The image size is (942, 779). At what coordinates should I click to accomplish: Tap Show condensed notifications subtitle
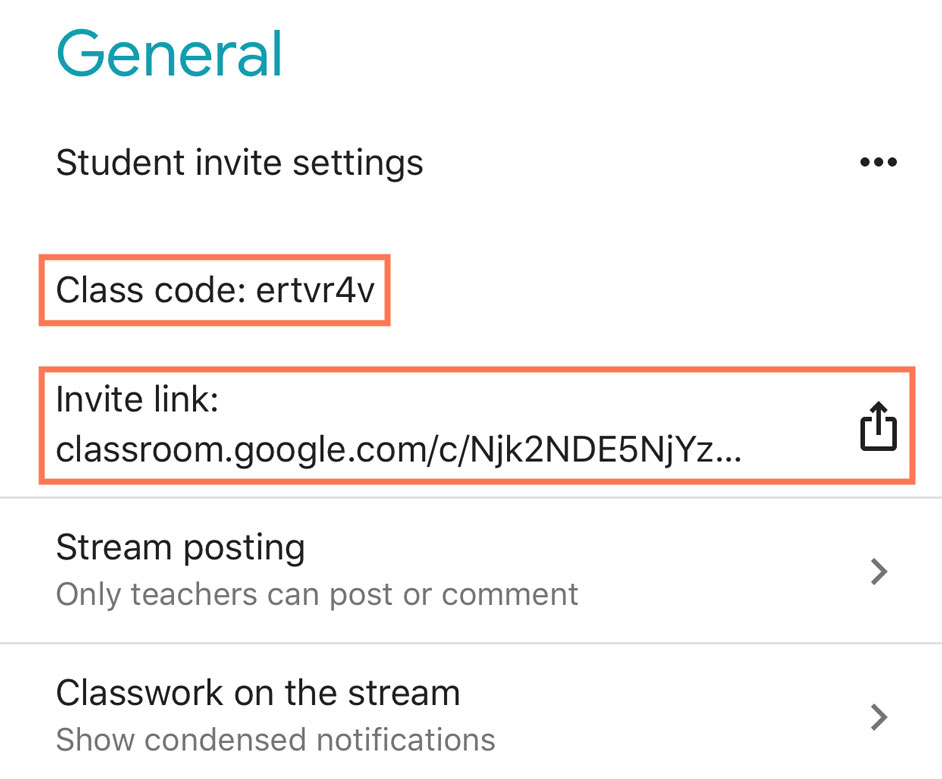pyautogui.click(x=276, y=740)
